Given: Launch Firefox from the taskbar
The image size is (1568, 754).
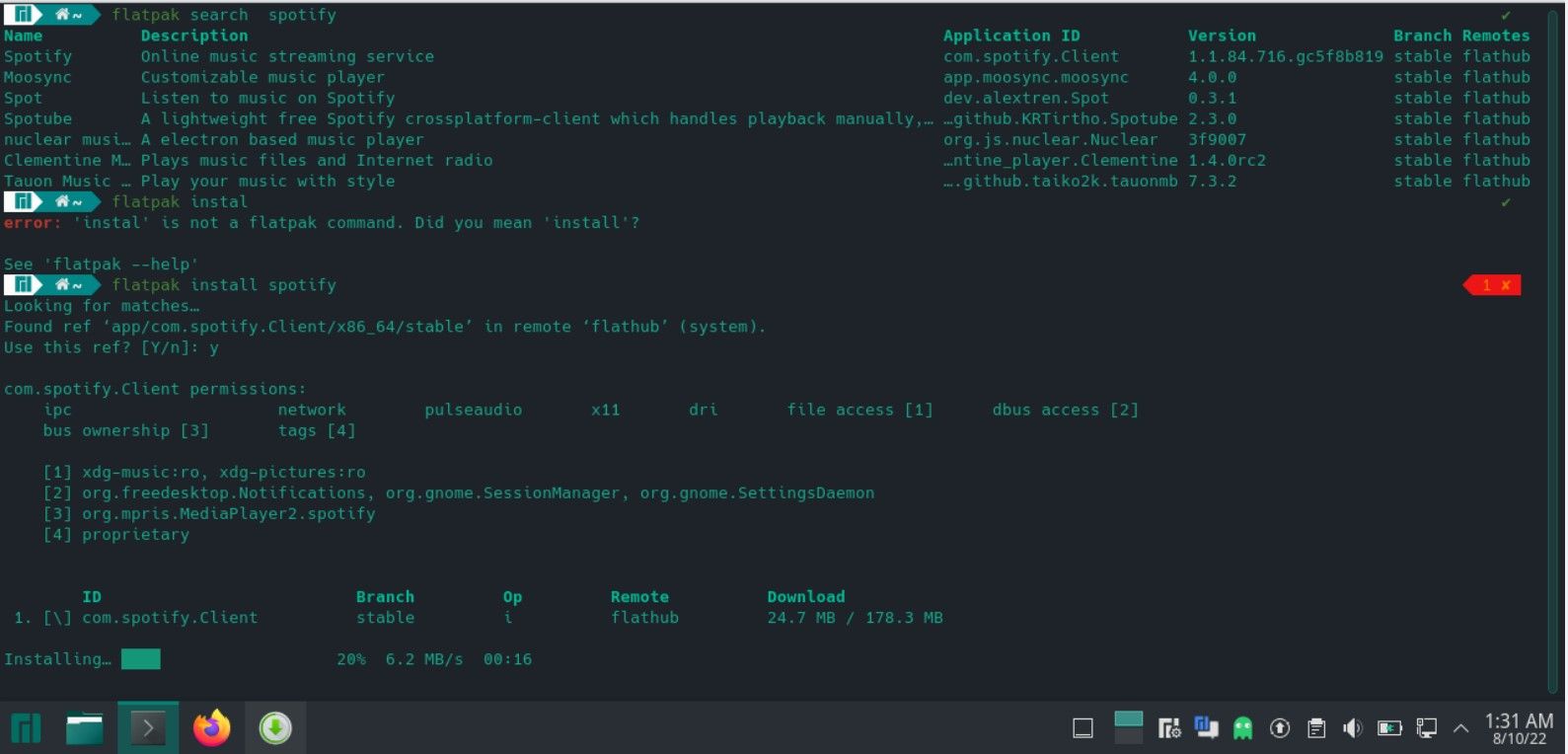Looking at the screenshot, I should [211, 728].
